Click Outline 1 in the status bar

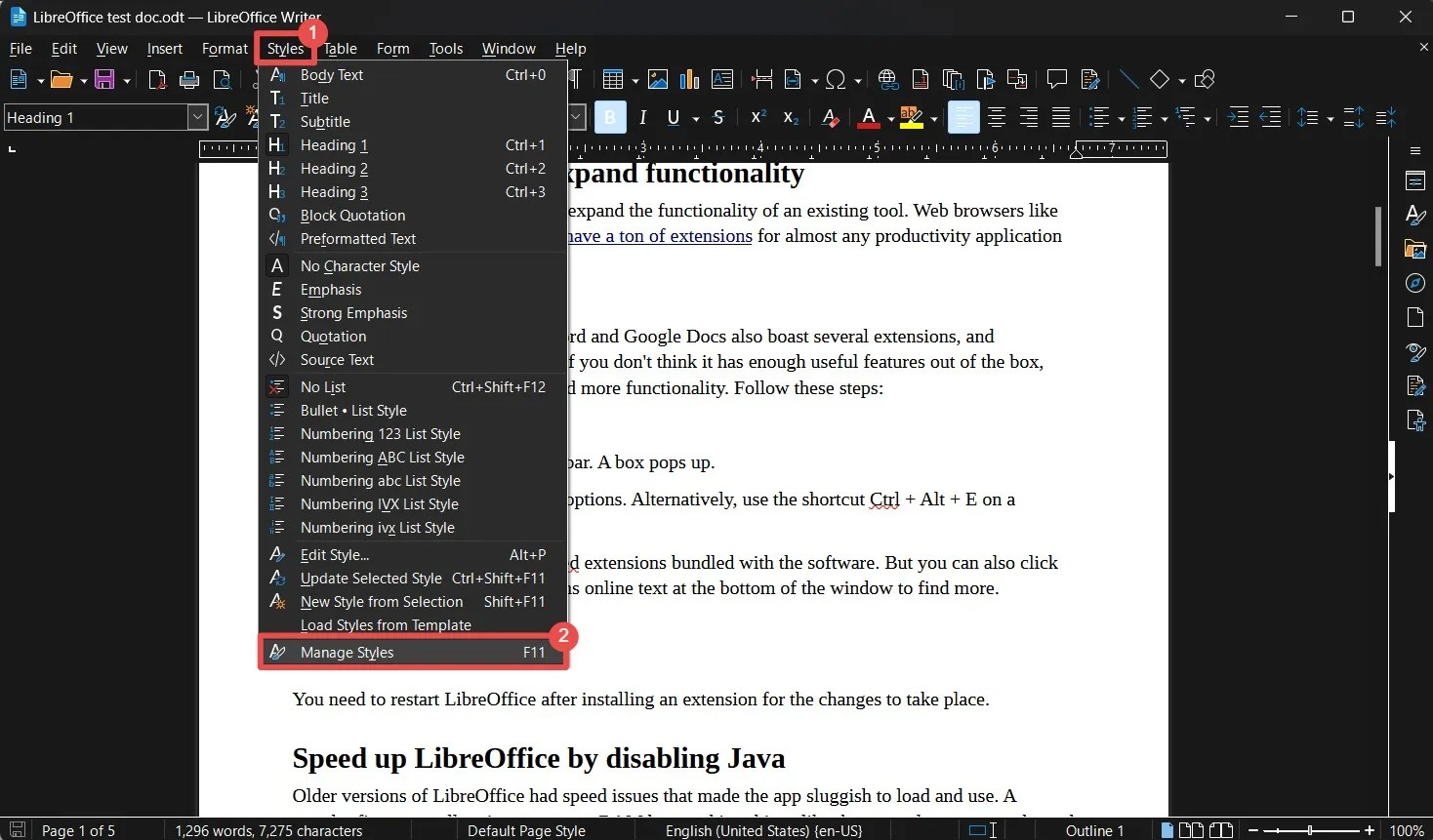click(1094, 830)
